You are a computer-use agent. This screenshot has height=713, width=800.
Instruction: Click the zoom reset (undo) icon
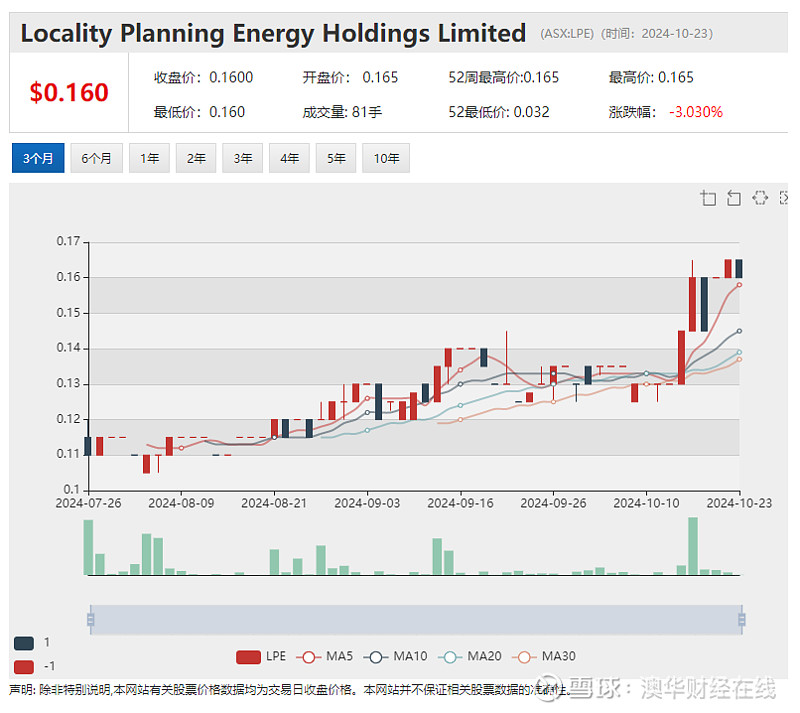point(733,197)
